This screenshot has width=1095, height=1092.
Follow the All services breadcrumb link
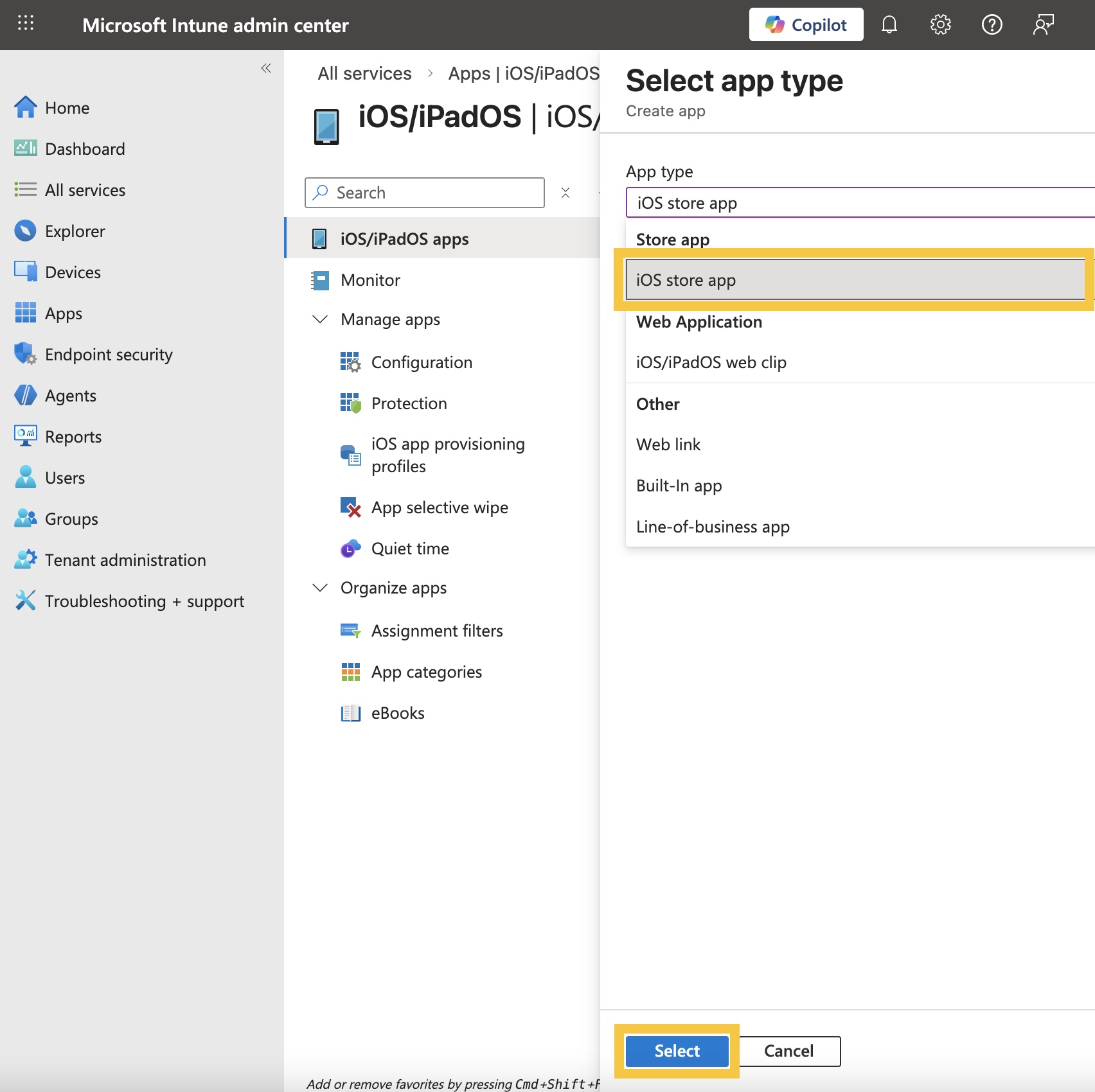click(364, 74)
